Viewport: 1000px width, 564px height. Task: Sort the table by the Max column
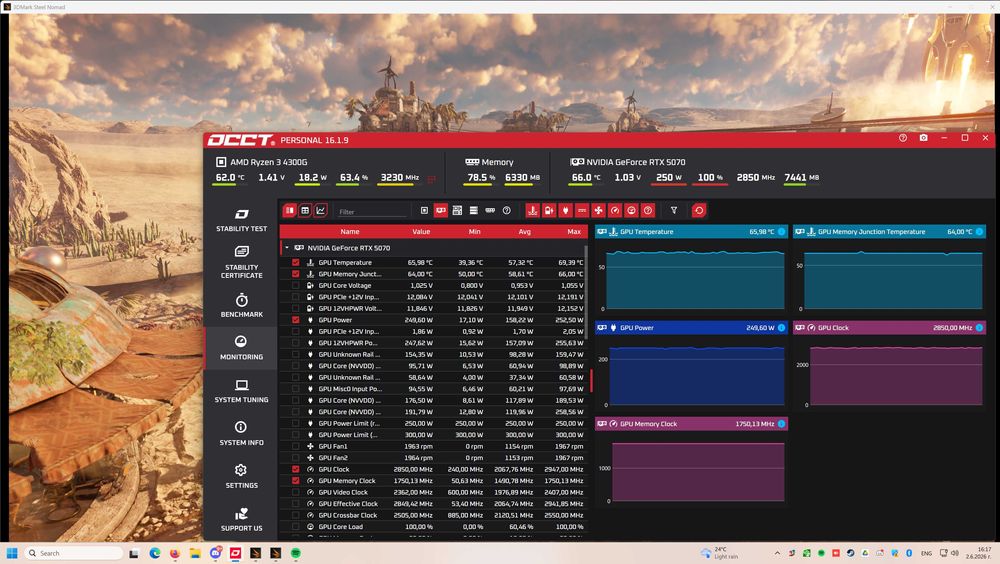(574, 232)
